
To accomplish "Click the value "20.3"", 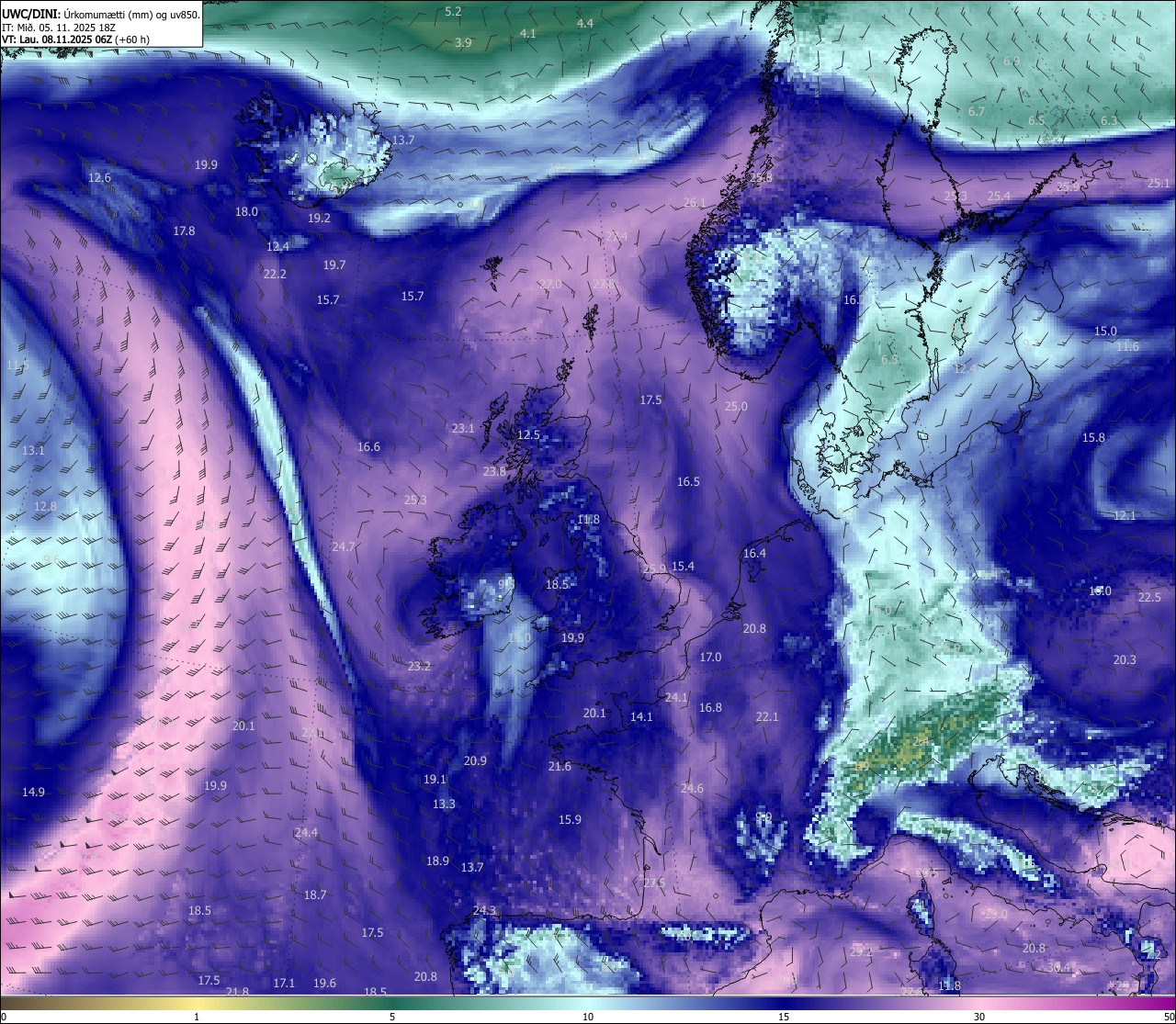I will (x=1125, y=659).
